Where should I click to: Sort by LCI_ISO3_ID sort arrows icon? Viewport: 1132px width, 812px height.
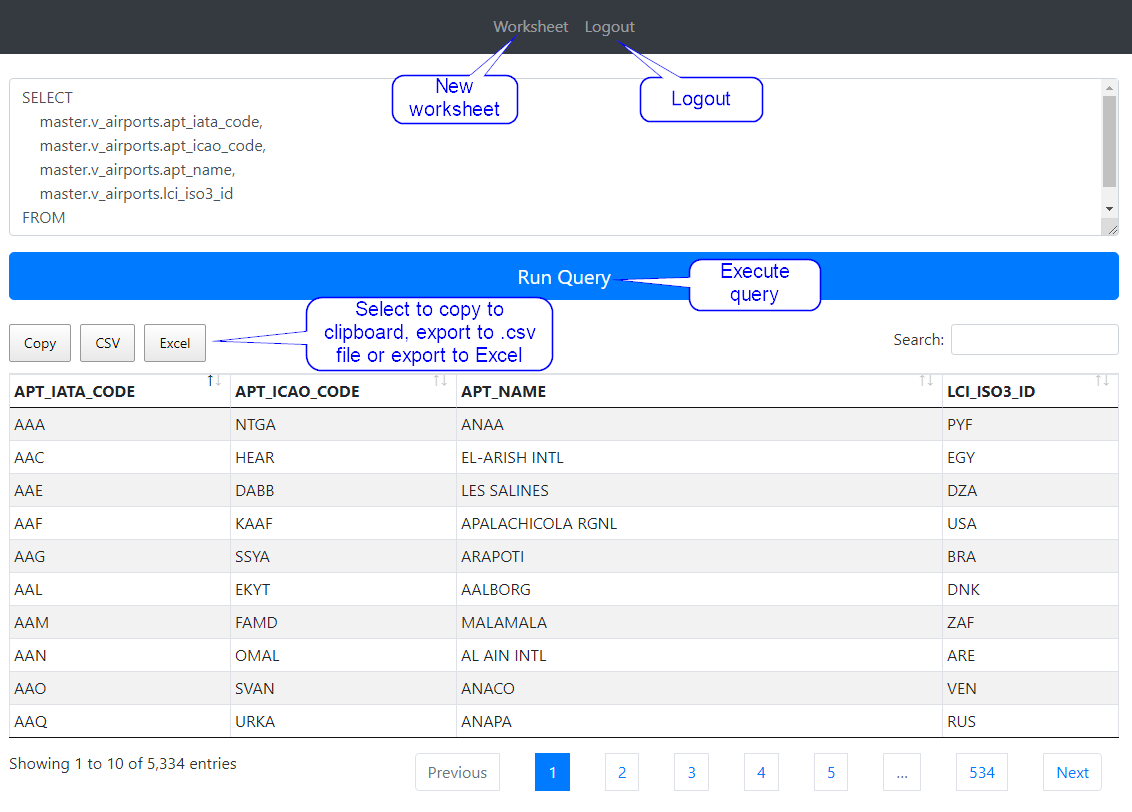pos(1102,380)
